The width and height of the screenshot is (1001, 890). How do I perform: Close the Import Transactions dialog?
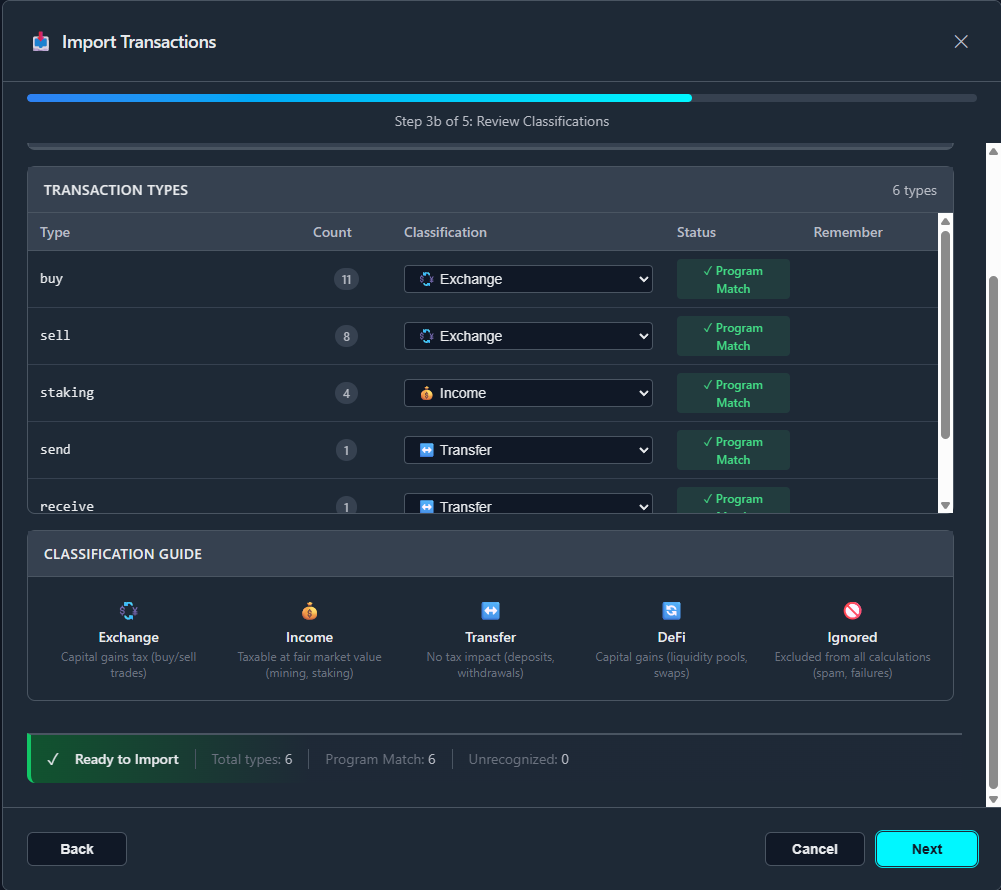(961, 42)
